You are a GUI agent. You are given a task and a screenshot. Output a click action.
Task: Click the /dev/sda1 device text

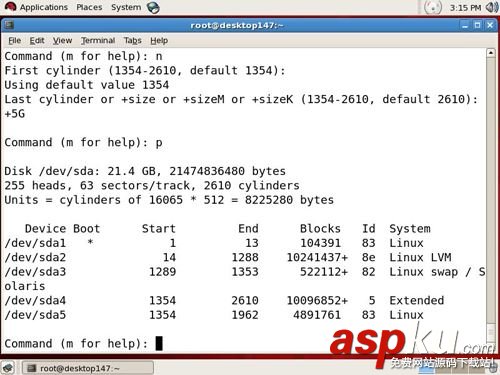(35, 243)
